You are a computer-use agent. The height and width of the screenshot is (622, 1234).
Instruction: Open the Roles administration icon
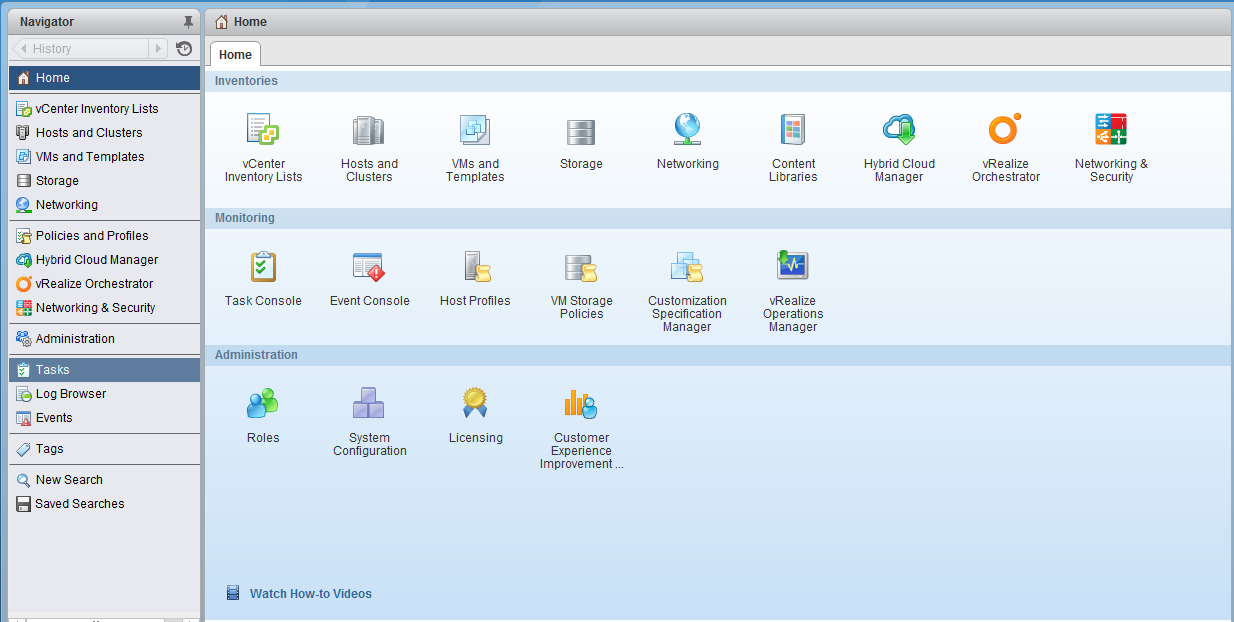click(x=263, y=404)
